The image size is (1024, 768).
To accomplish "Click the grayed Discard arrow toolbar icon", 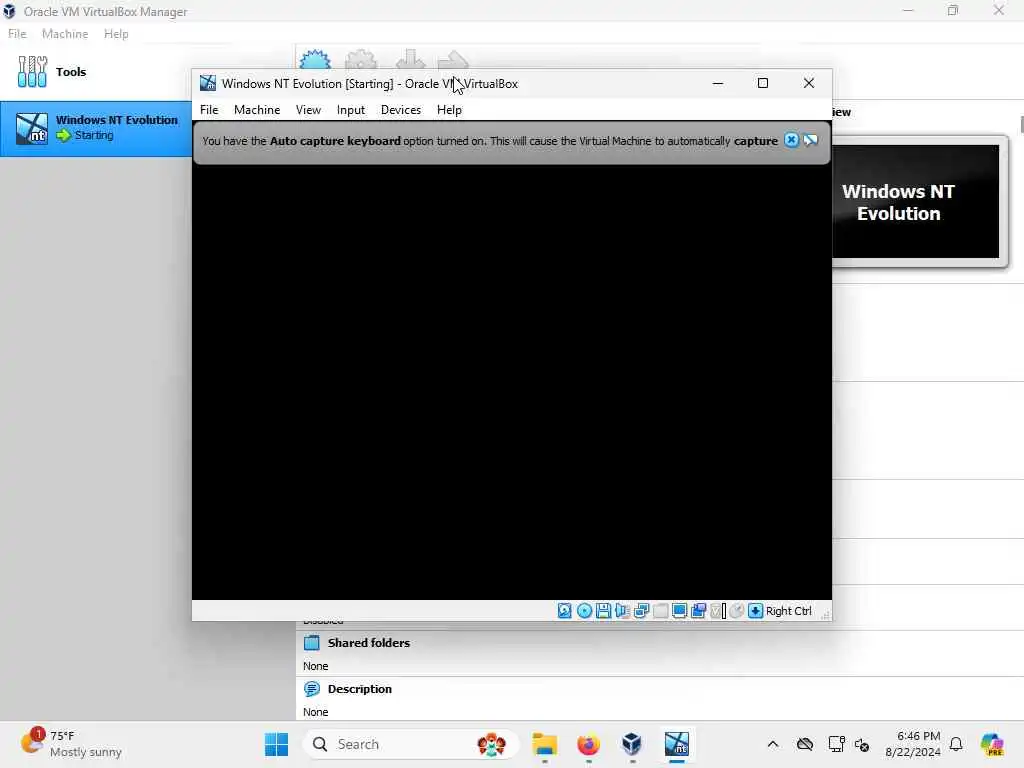I will (x=410, y=59).
